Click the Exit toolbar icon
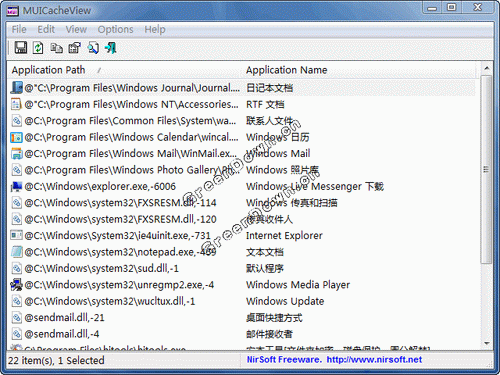This screenshot has width=500, height=375. tap(111, 48)
